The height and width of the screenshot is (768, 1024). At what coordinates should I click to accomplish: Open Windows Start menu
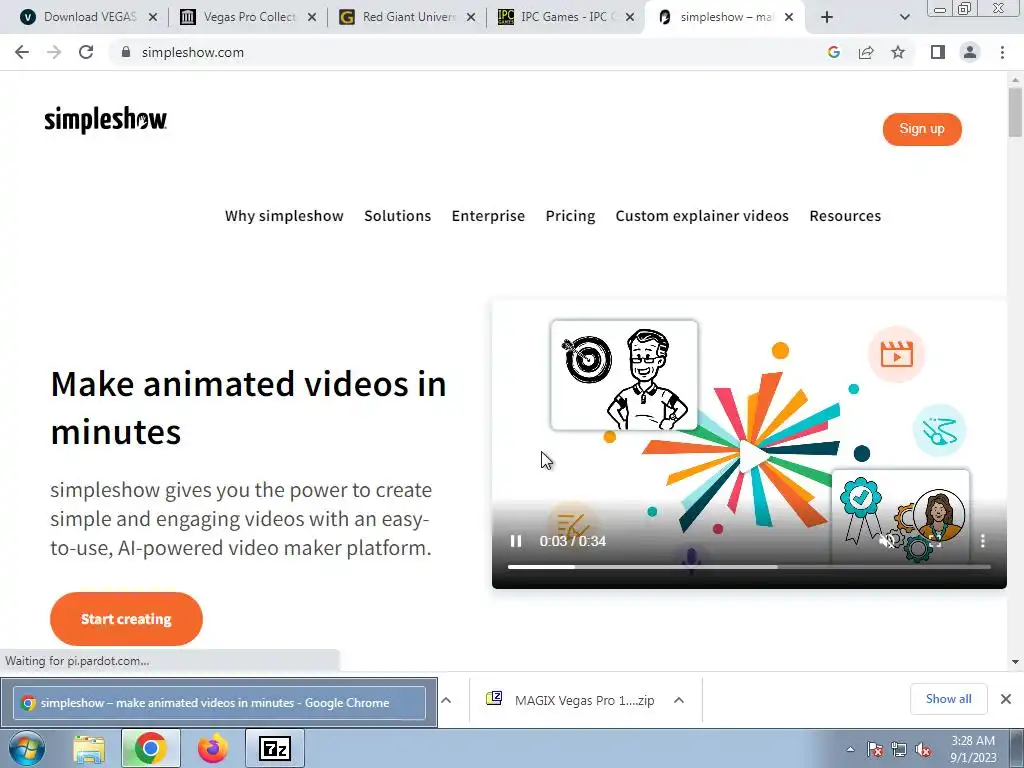pos(27,748)
